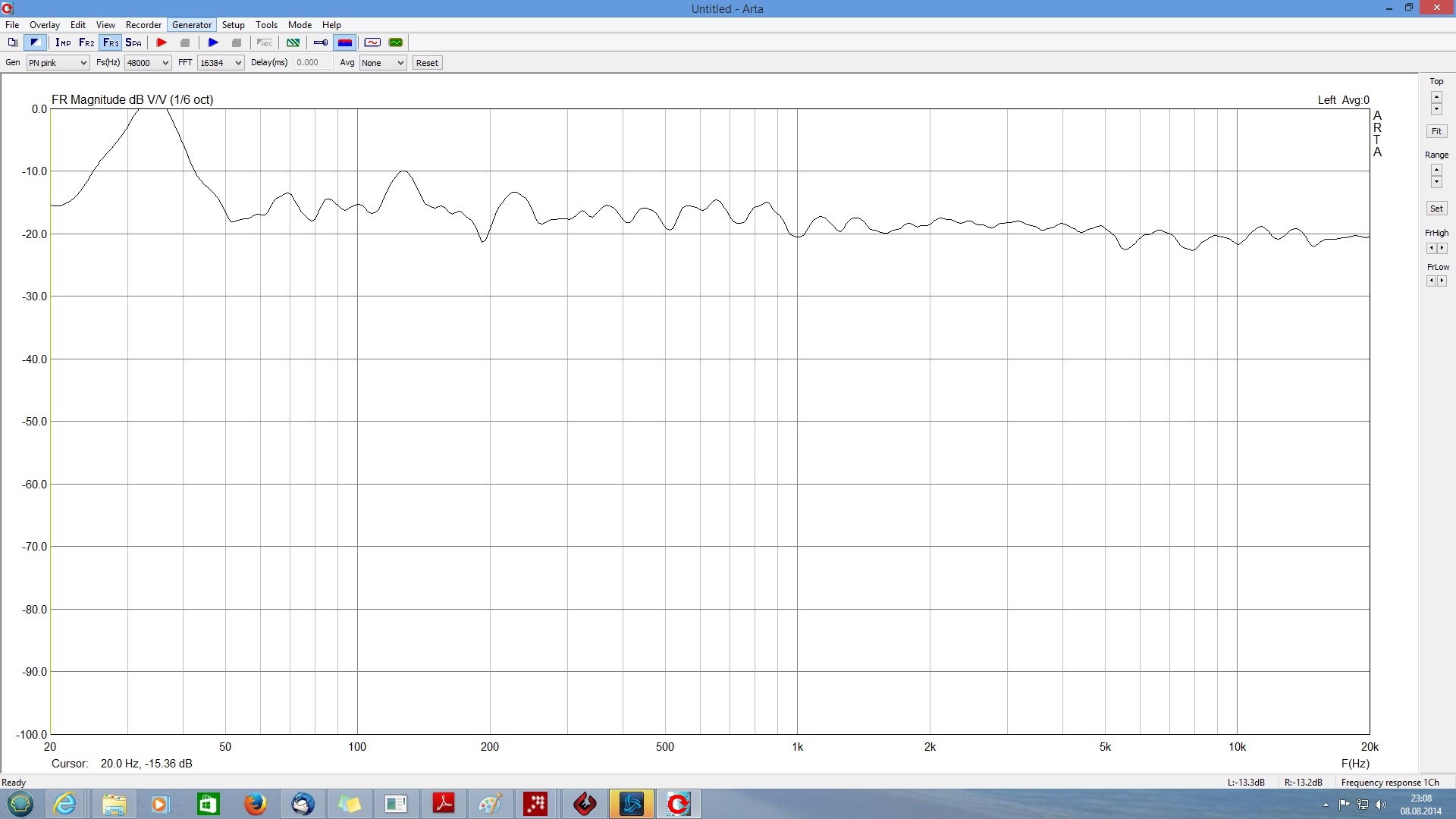Start recording with the red play icon
1456x819 pixels.
point(162,42)
